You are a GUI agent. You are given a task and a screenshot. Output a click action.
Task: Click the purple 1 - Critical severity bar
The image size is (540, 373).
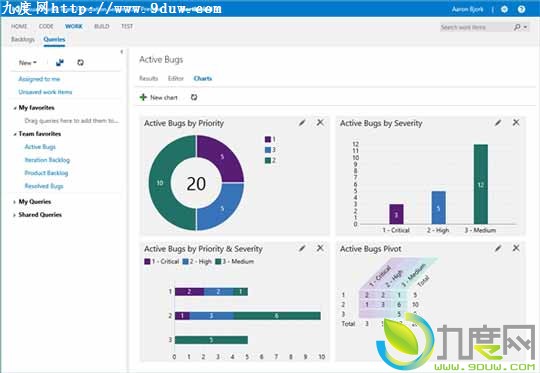396,214
